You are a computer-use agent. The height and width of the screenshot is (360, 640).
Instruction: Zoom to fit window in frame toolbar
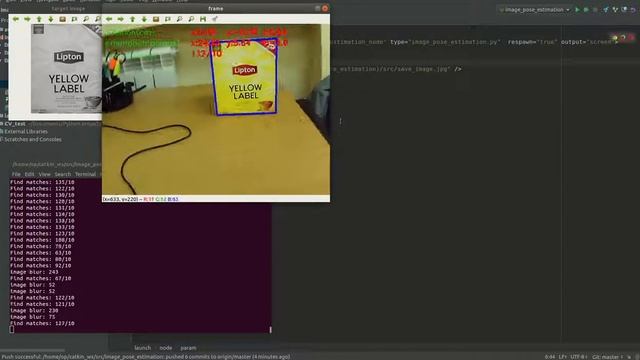(x=156, y=19)
